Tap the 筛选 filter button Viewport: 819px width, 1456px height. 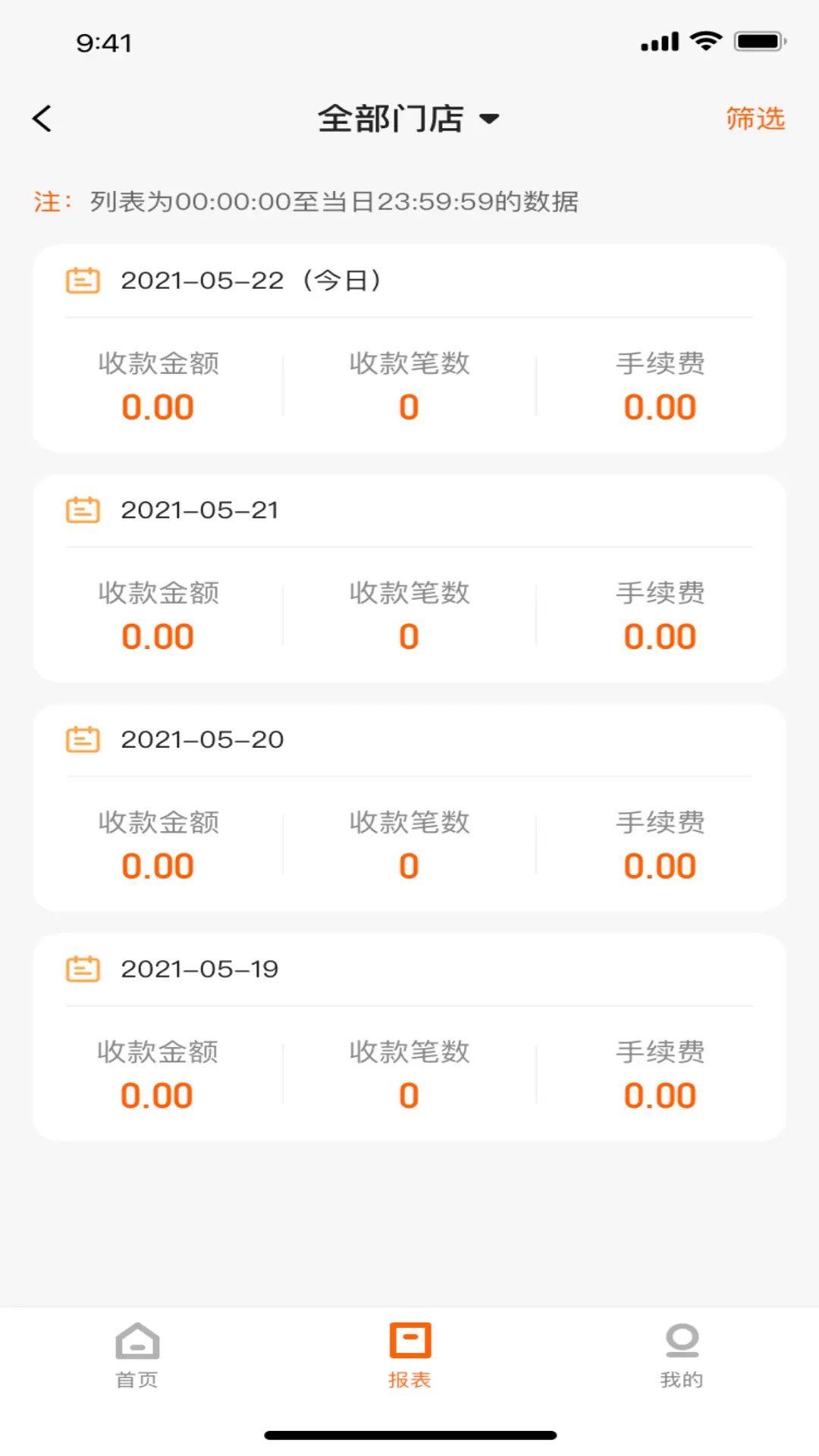click(755, 119)
